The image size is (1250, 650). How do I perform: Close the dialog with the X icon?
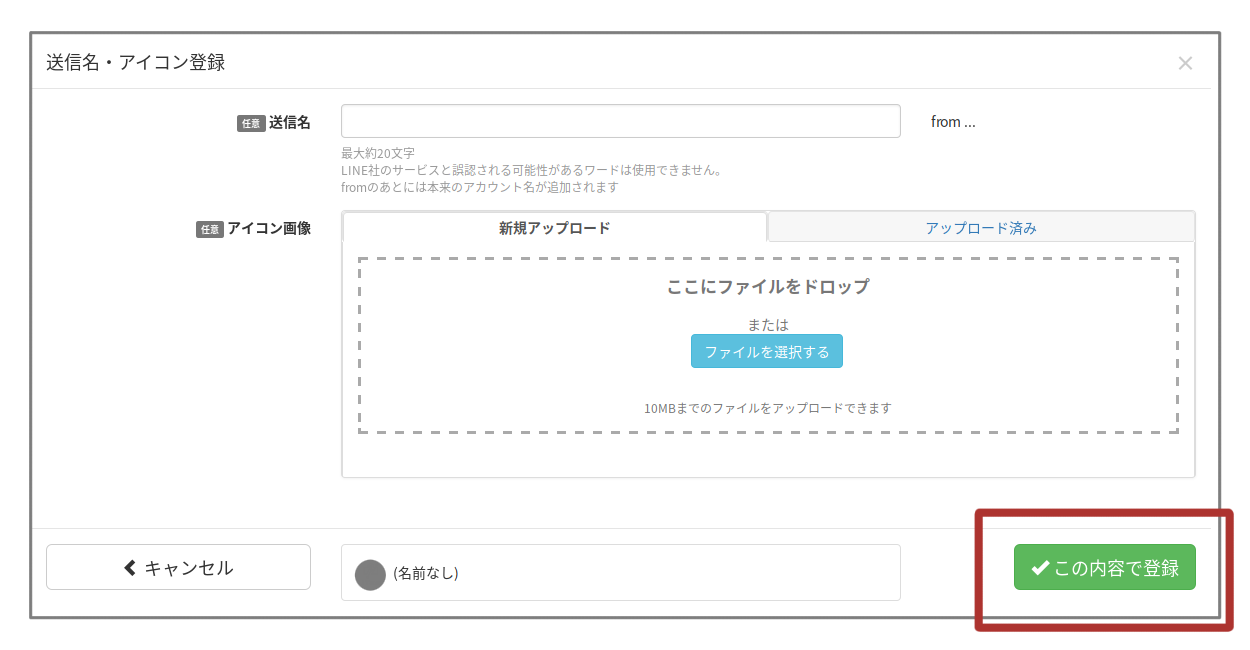[1185, 62]
